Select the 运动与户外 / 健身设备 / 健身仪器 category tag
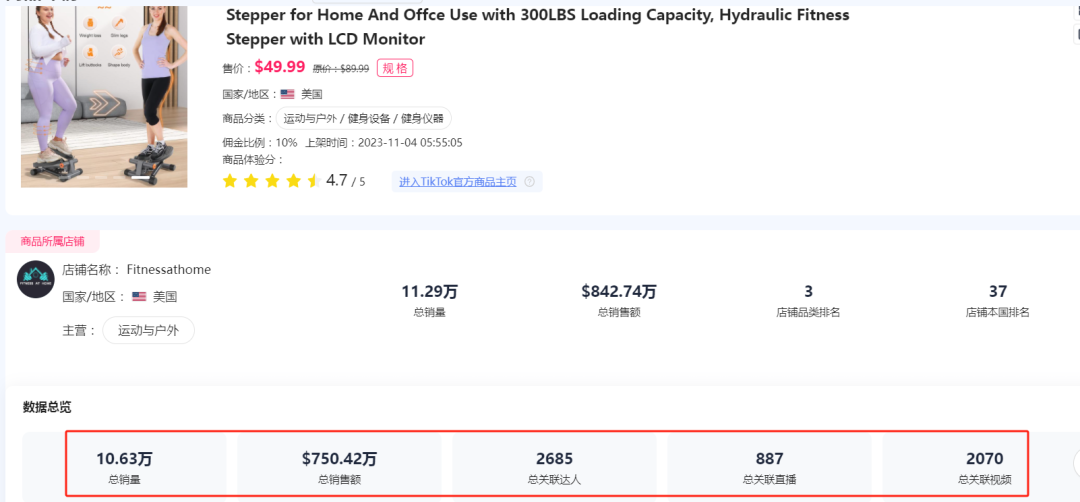Viewport: 1080px width, 502px height. coord(363,118)
